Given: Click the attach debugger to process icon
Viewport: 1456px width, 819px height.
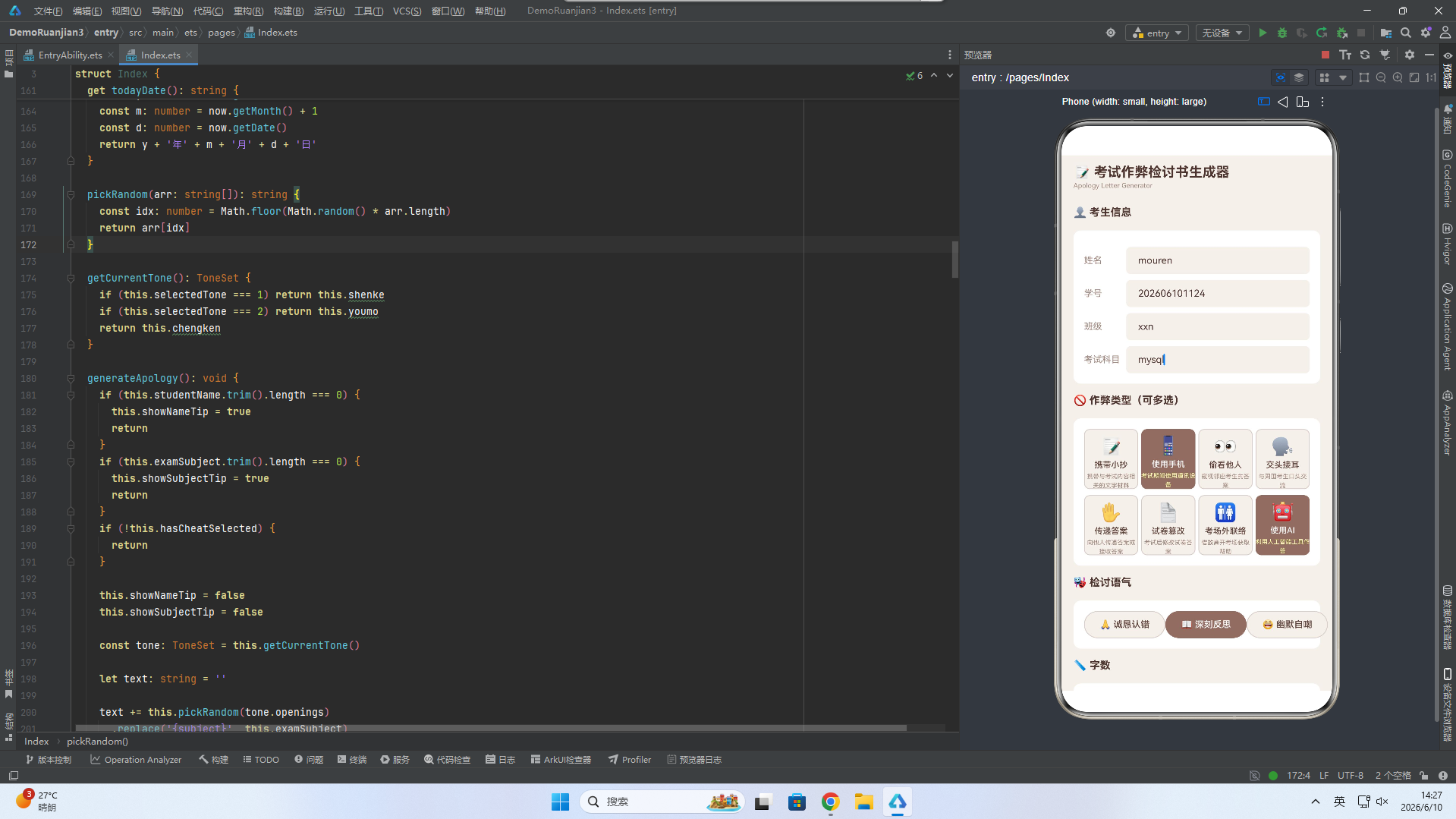Looking at the screenshot, I should pos(1341,33).
